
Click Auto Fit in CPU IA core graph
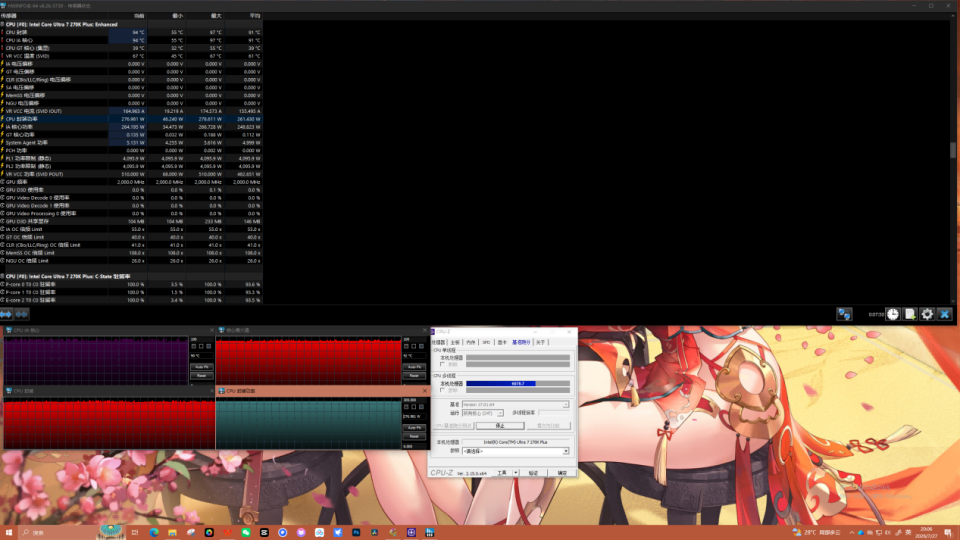tap(201, 367)
